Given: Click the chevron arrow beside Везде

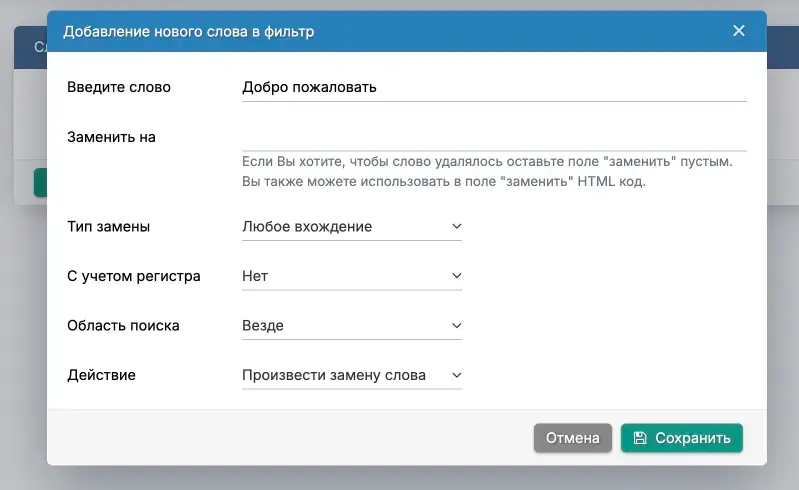Looking at the screenshot, I should click(x=456, y=326).
